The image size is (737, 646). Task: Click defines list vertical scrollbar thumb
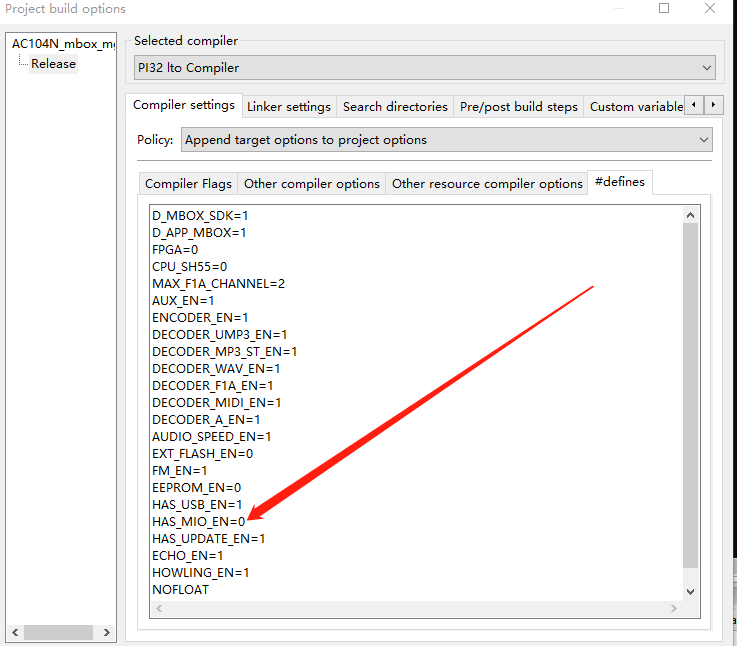[690, 395]
